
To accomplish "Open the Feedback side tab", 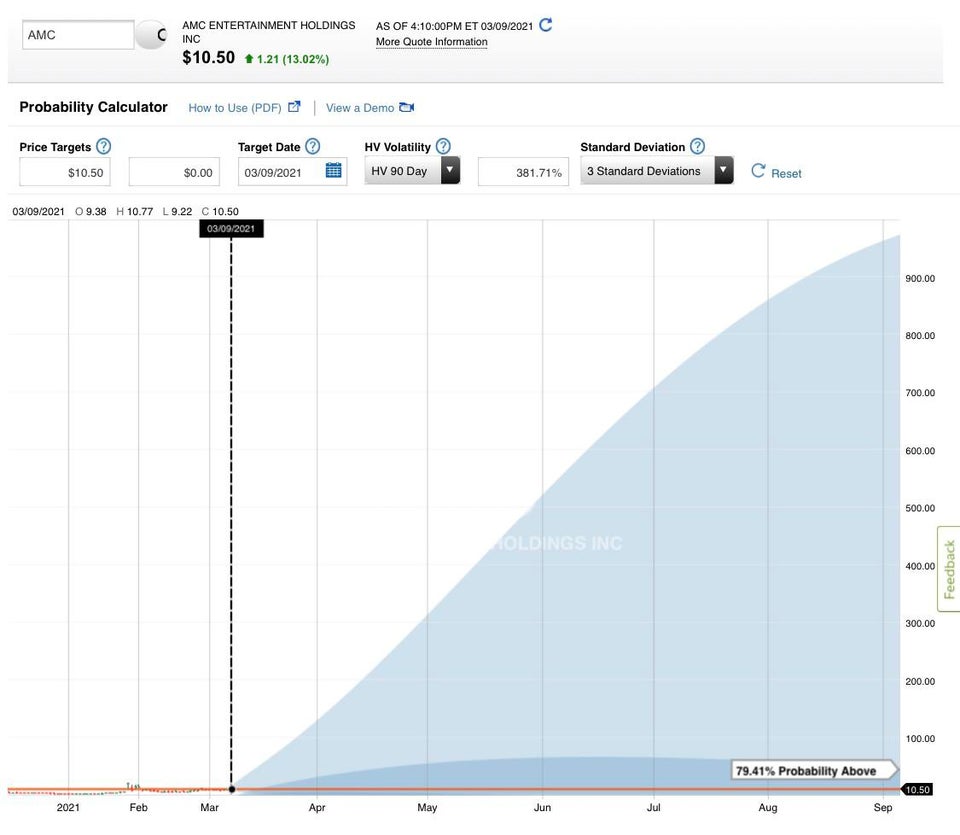I will (x=949, y=569).
